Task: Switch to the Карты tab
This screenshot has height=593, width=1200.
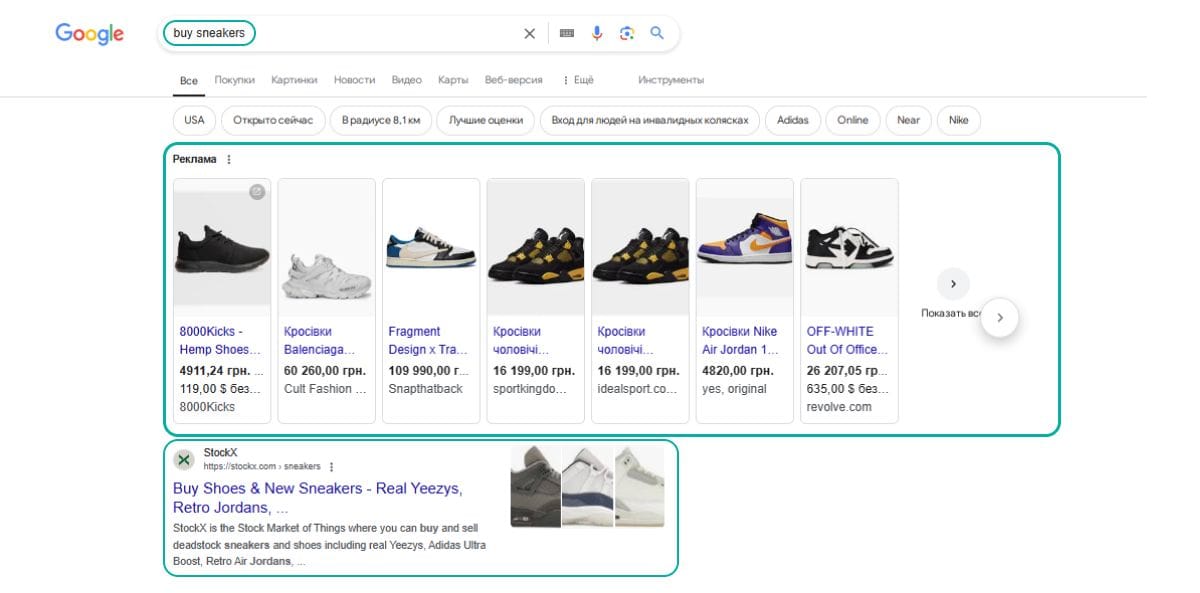Action: [x=453, y=80]
